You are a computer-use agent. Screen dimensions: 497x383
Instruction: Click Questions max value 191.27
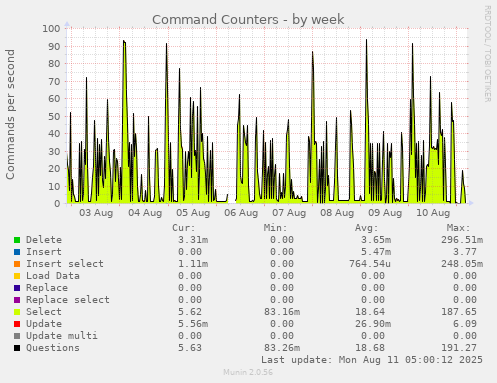[459, 348]
